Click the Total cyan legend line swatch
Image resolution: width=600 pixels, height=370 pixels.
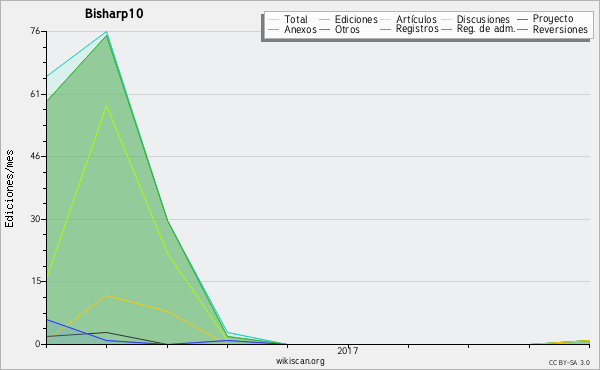point(274,19)
